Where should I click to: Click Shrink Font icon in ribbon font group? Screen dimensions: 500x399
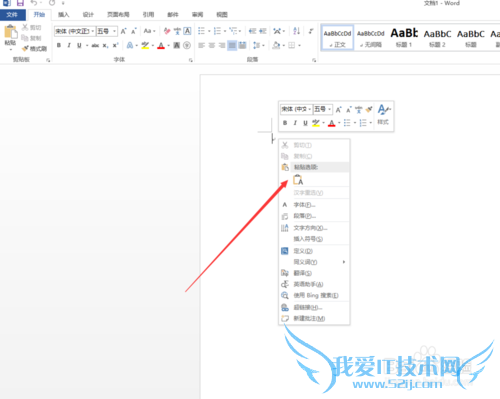134,31
